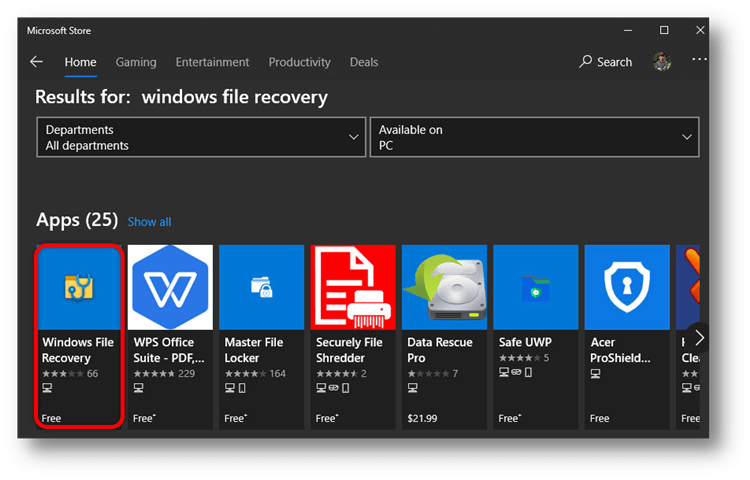Click the Windows File Recovery title
Viewport: 750px width, 480px height.
[78, 350]
